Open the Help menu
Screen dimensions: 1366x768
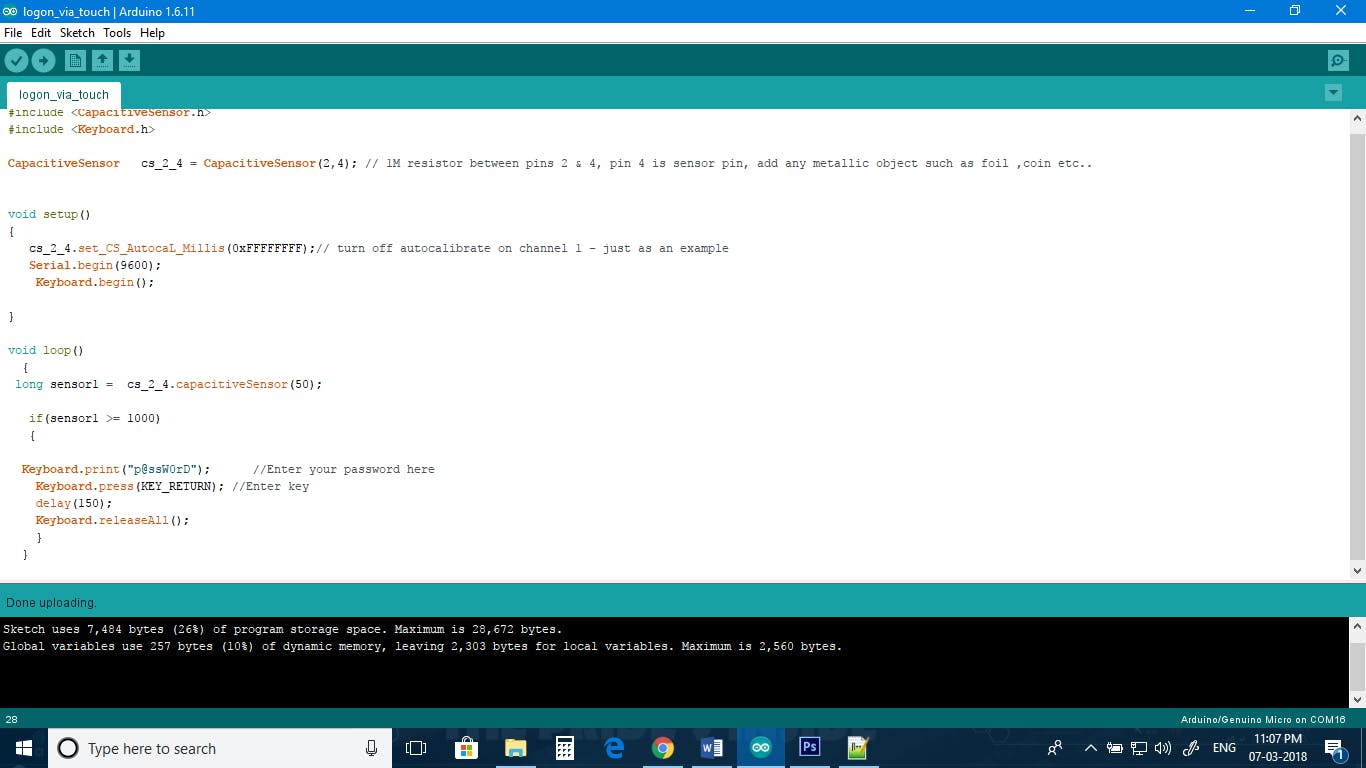pyautogui.click(x=152, y=33)
